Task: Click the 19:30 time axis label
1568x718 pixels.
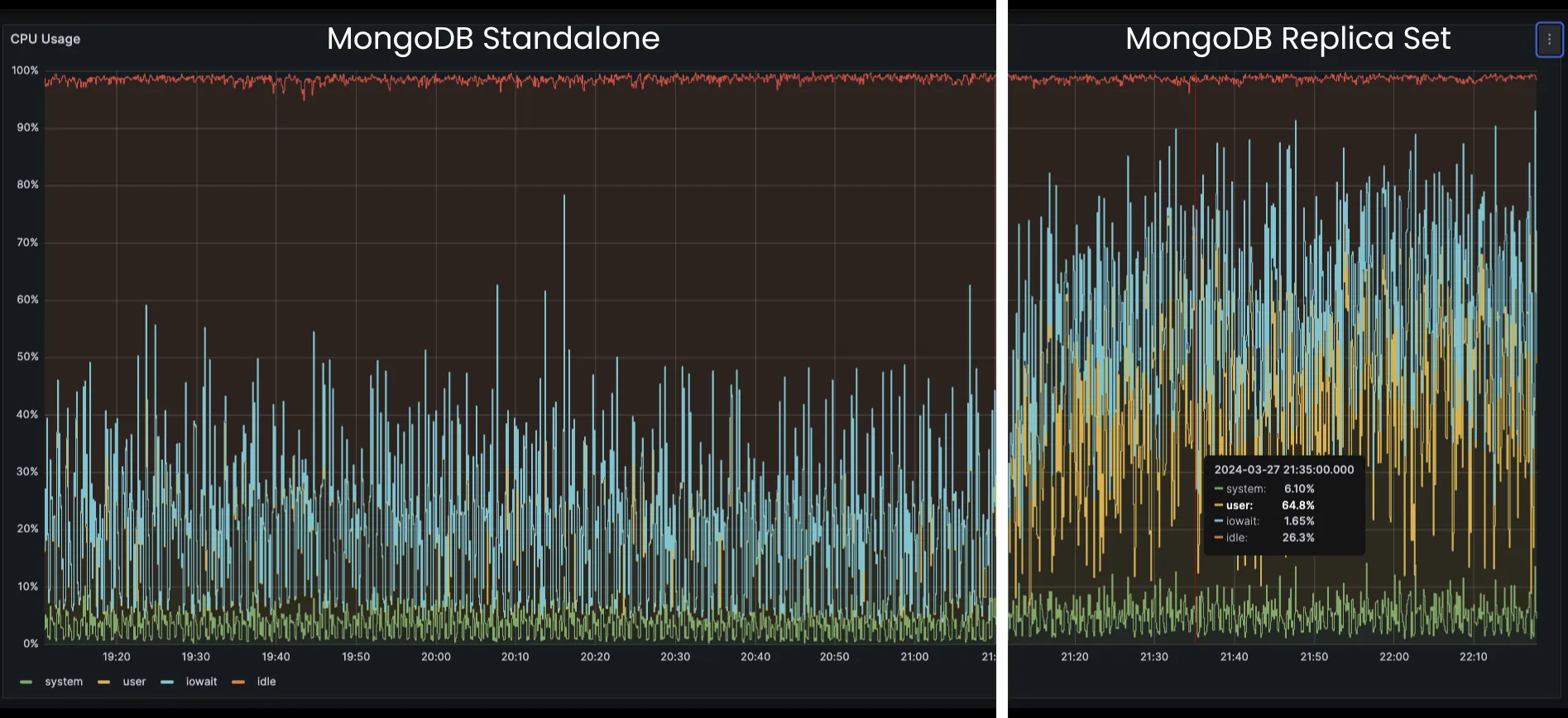Action: [x=196, y=657]
